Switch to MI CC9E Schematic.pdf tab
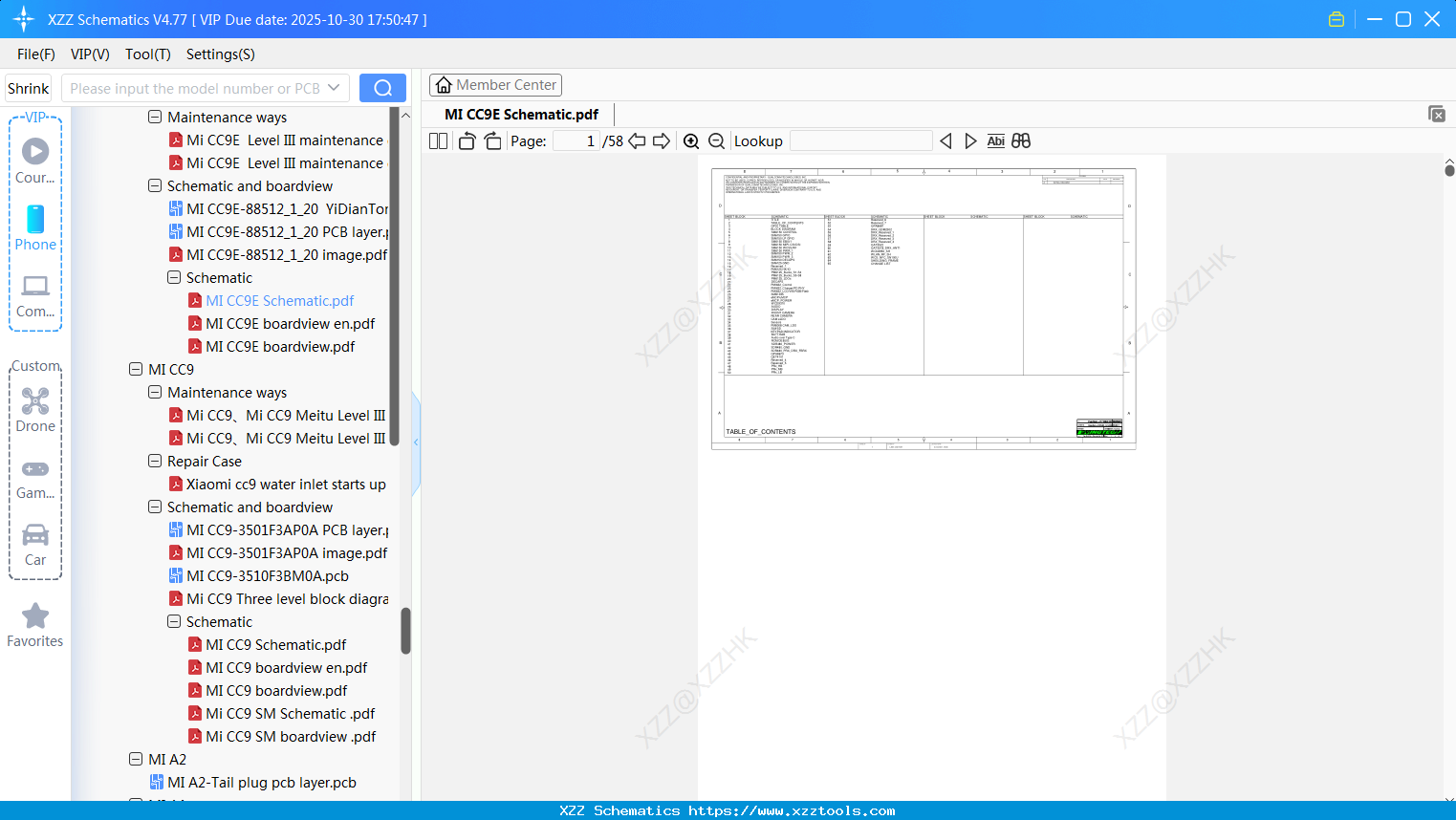Viewport: 1456px width, 820px height. (x=522, y=115)
